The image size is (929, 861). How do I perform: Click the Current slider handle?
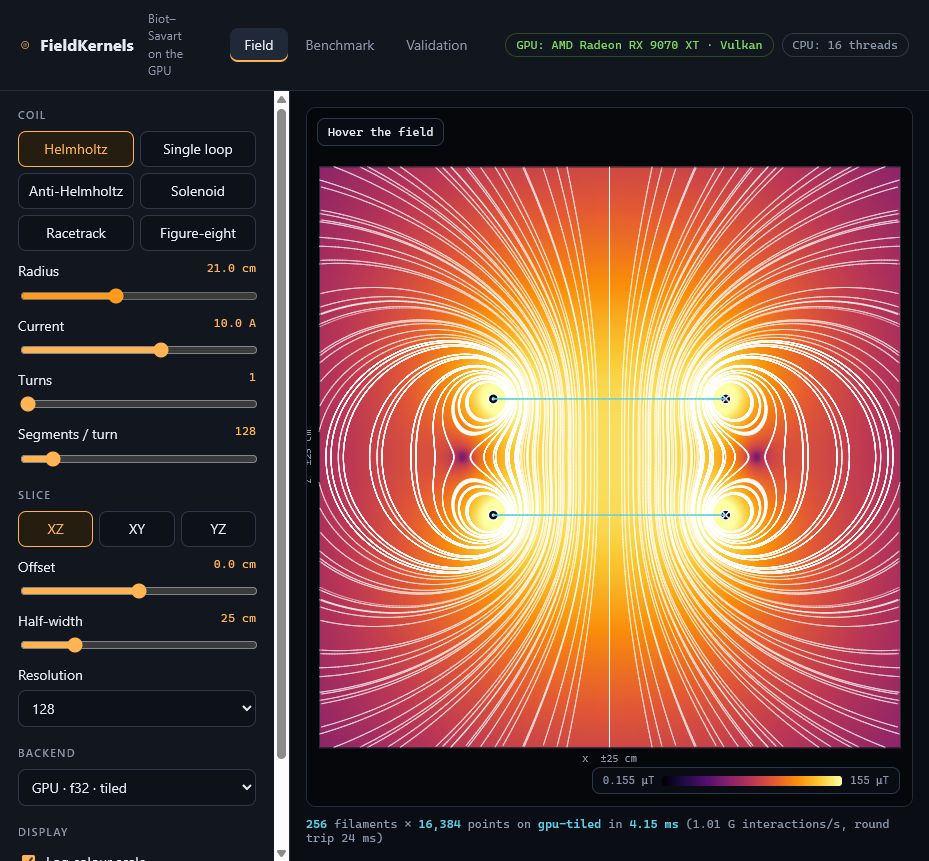[161, 350]
